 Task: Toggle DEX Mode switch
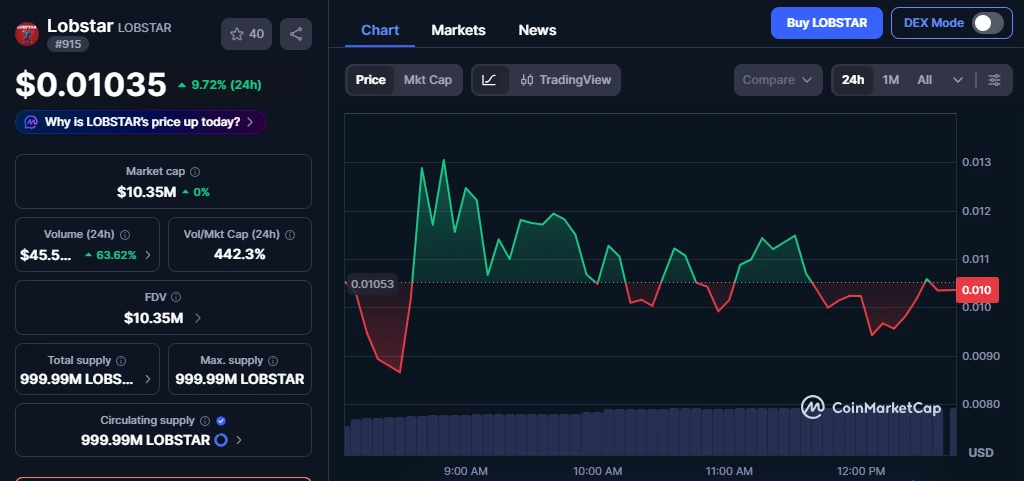point(987,23)
